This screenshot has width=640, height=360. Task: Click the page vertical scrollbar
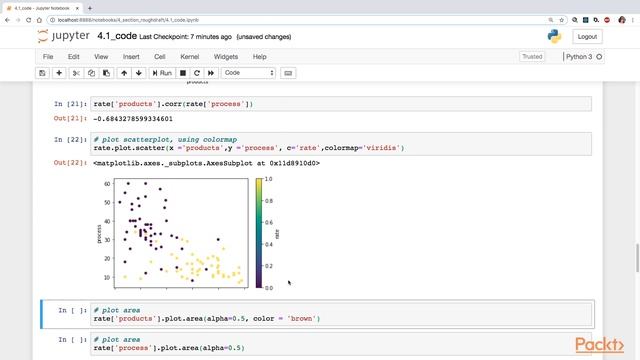tap(637, 258)
